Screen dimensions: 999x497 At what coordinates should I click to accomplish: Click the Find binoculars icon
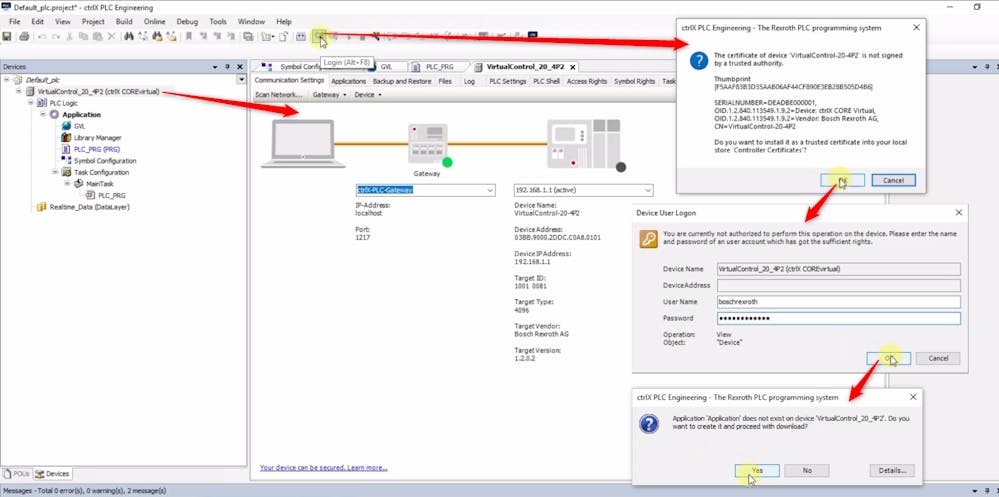point(129,36)
